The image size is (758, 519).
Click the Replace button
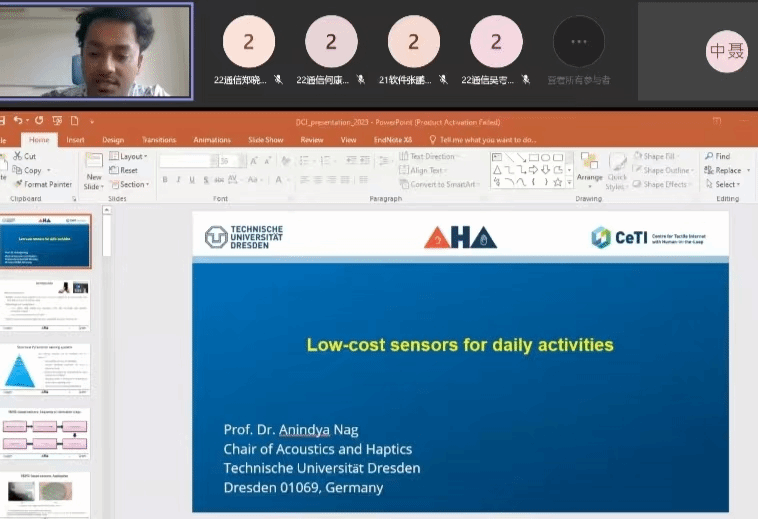(726, 171)
